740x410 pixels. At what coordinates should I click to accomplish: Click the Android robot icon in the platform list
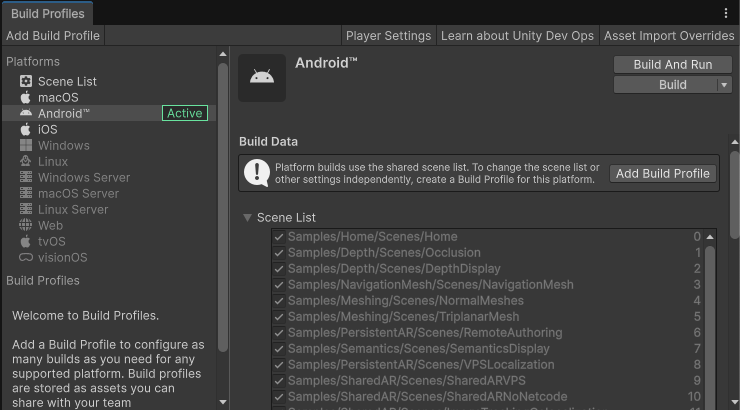26,113
